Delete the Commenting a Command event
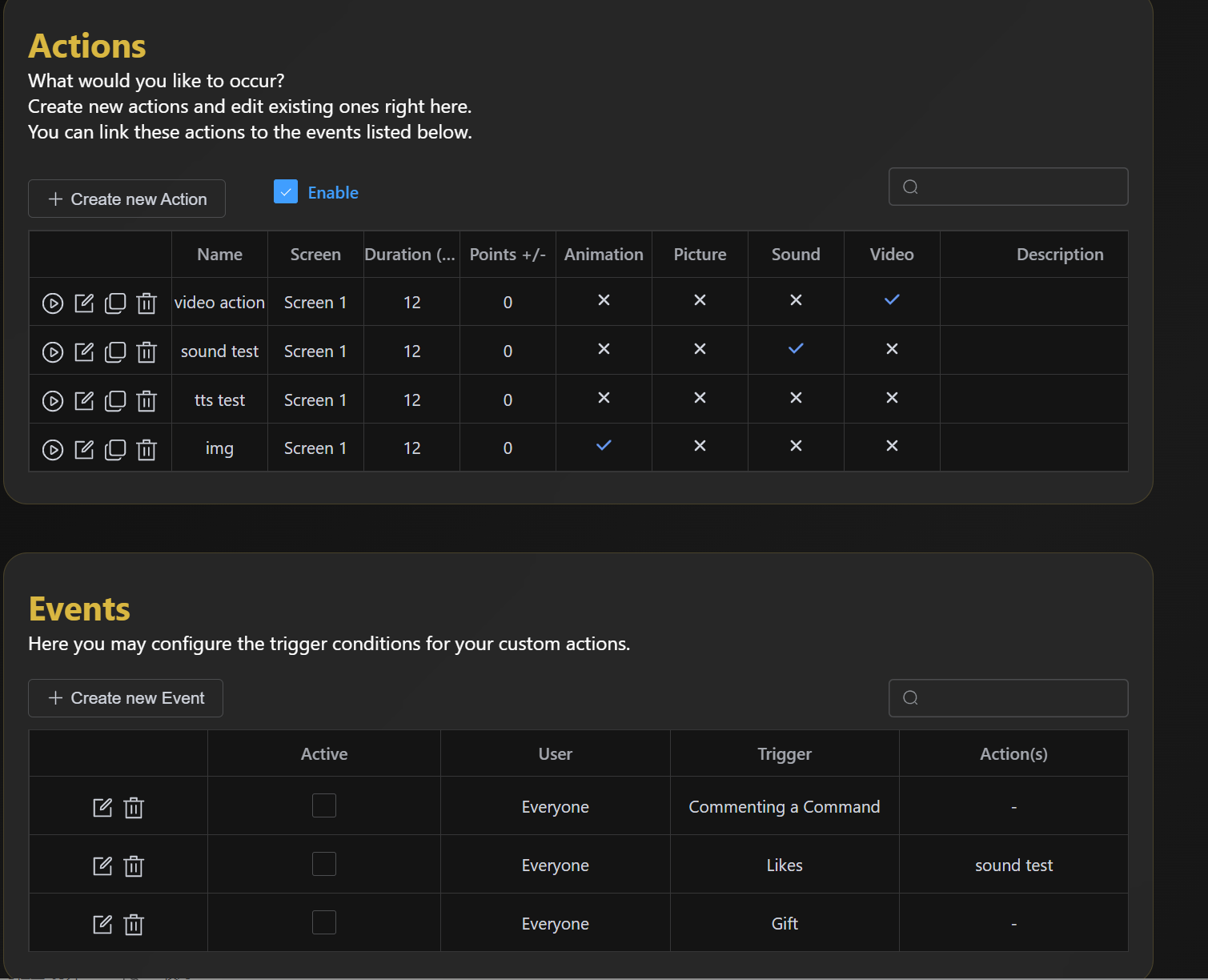Screen dimensions: 1208x980 (x=134, y=808)
